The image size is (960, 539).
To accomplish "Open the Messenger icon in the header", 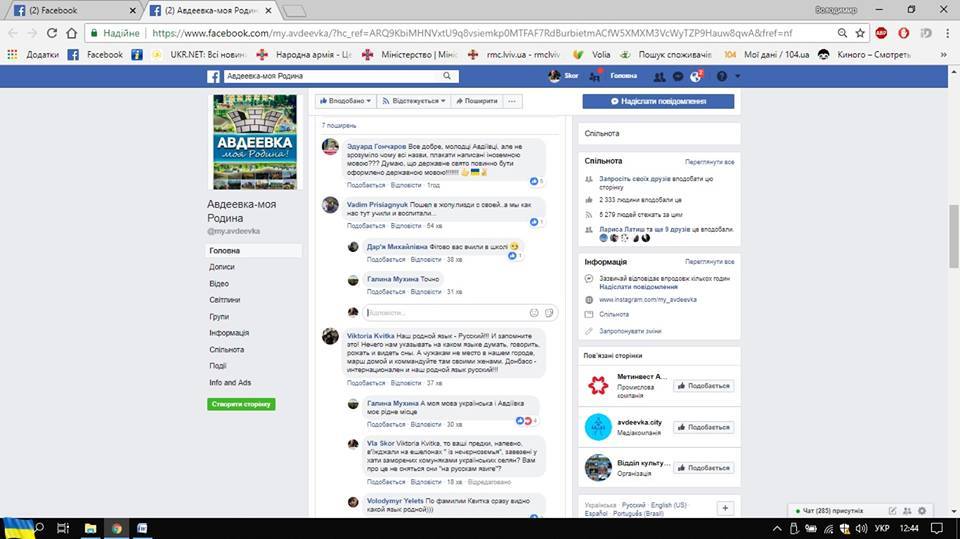I will coord(677,76).
